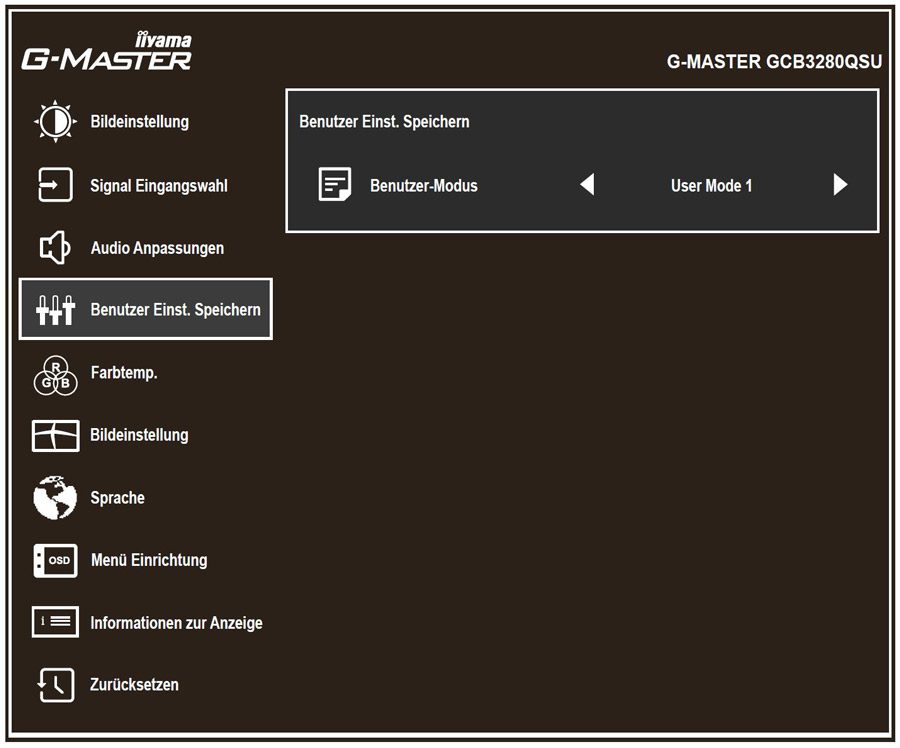The image size is (900, 748).
Task: Click the User Mode 1 value
Action: 712,185
